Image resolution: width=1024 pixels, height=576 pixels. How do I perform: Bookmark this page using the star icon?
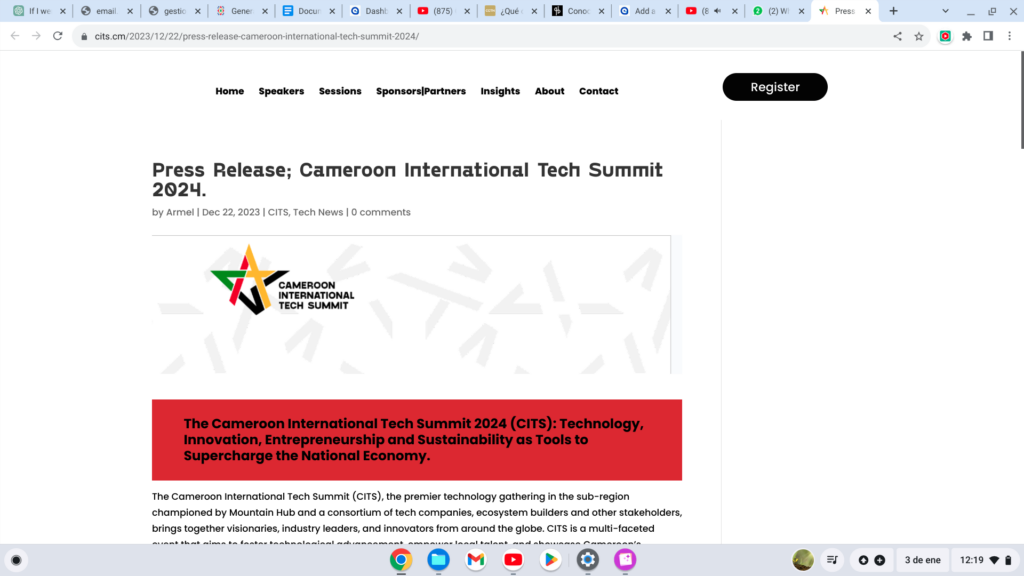coord(919,35)
